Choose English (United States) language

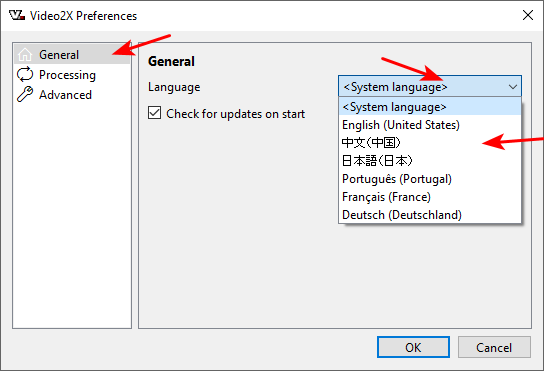click(x=430, y=125)
